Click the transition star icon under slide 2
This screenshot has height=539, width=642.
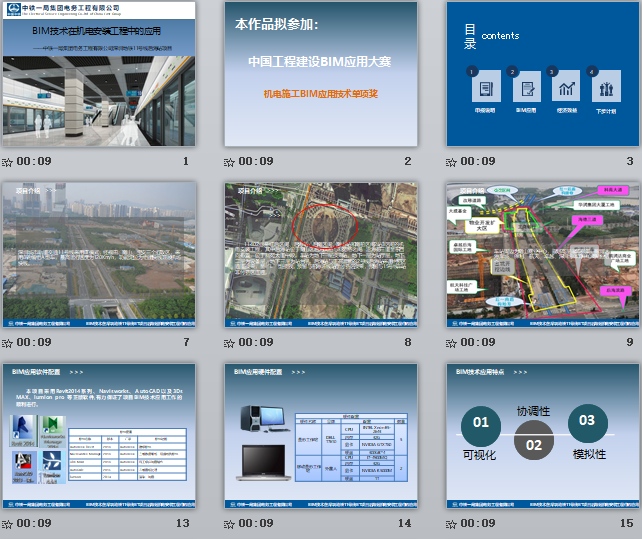(x=229, y=161)
